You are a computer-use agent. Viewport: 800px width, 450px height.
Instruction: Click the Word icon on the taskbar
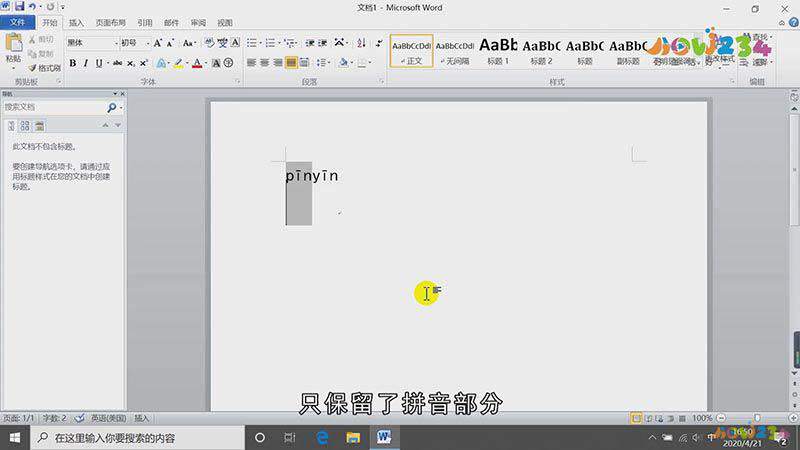point(384,437)
